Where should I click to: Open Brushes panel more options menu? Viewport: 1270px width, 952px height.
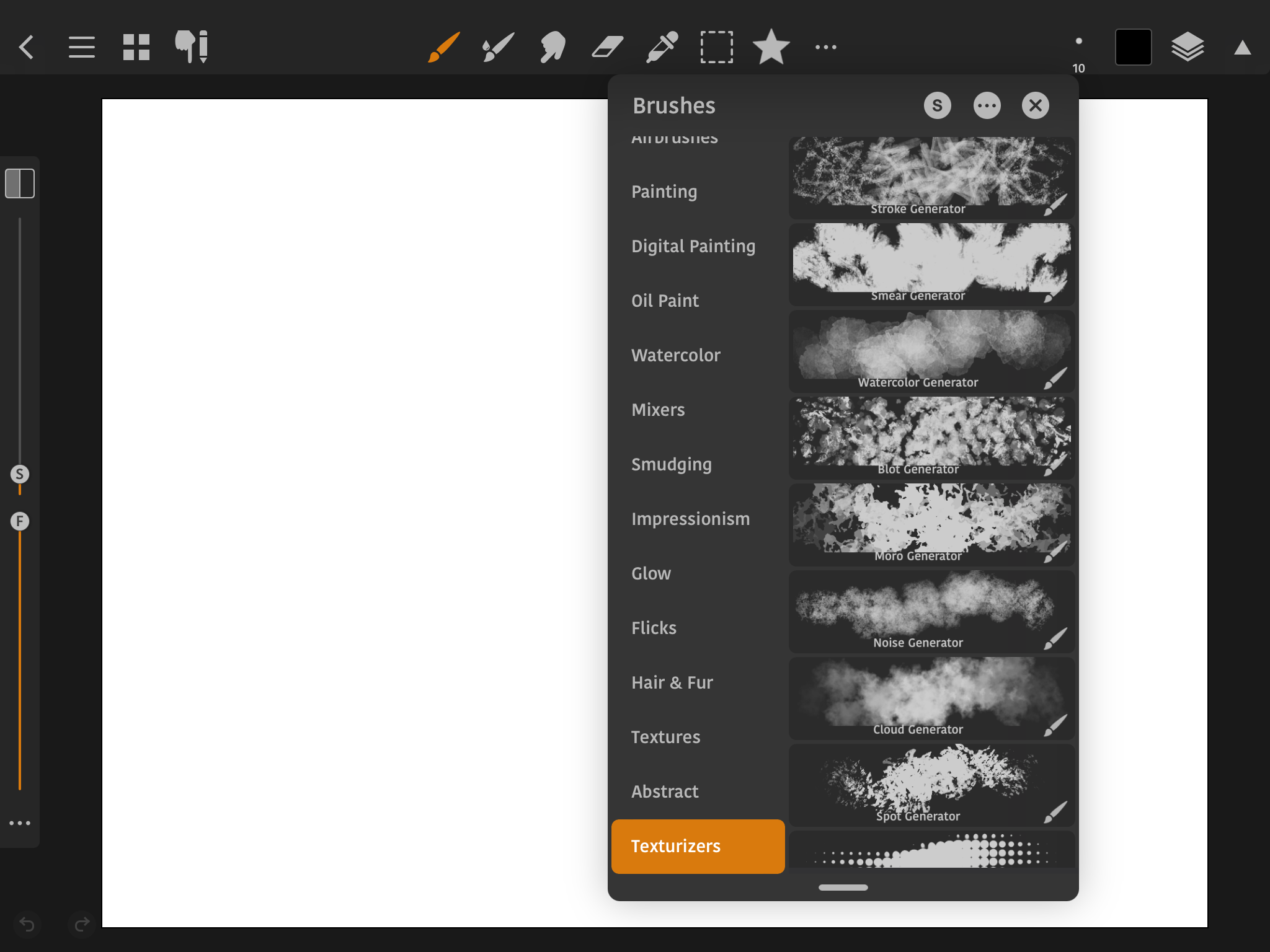point(987,105)
